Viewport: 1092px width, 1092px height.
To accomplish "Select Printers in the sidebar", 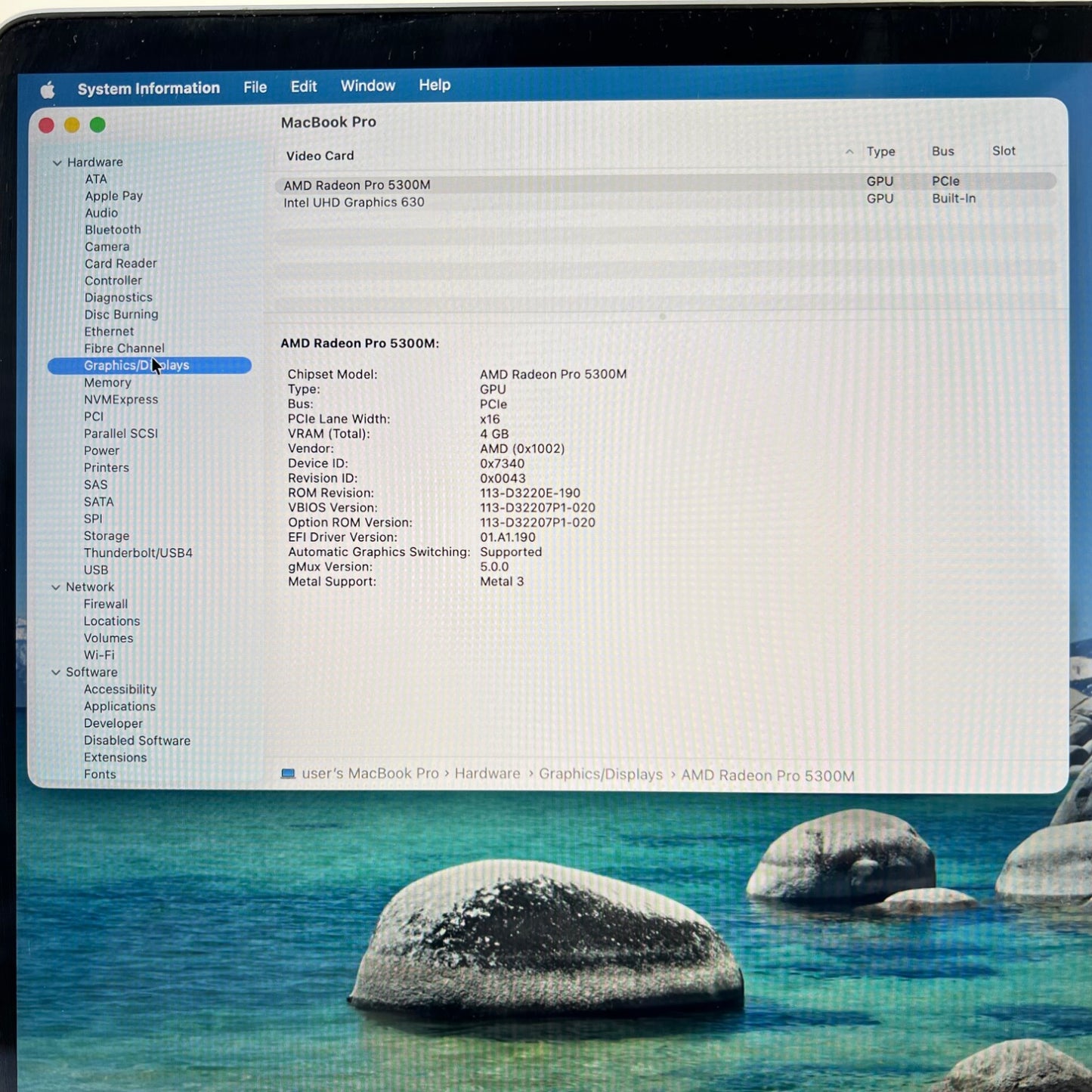I will tap(106, 468).
